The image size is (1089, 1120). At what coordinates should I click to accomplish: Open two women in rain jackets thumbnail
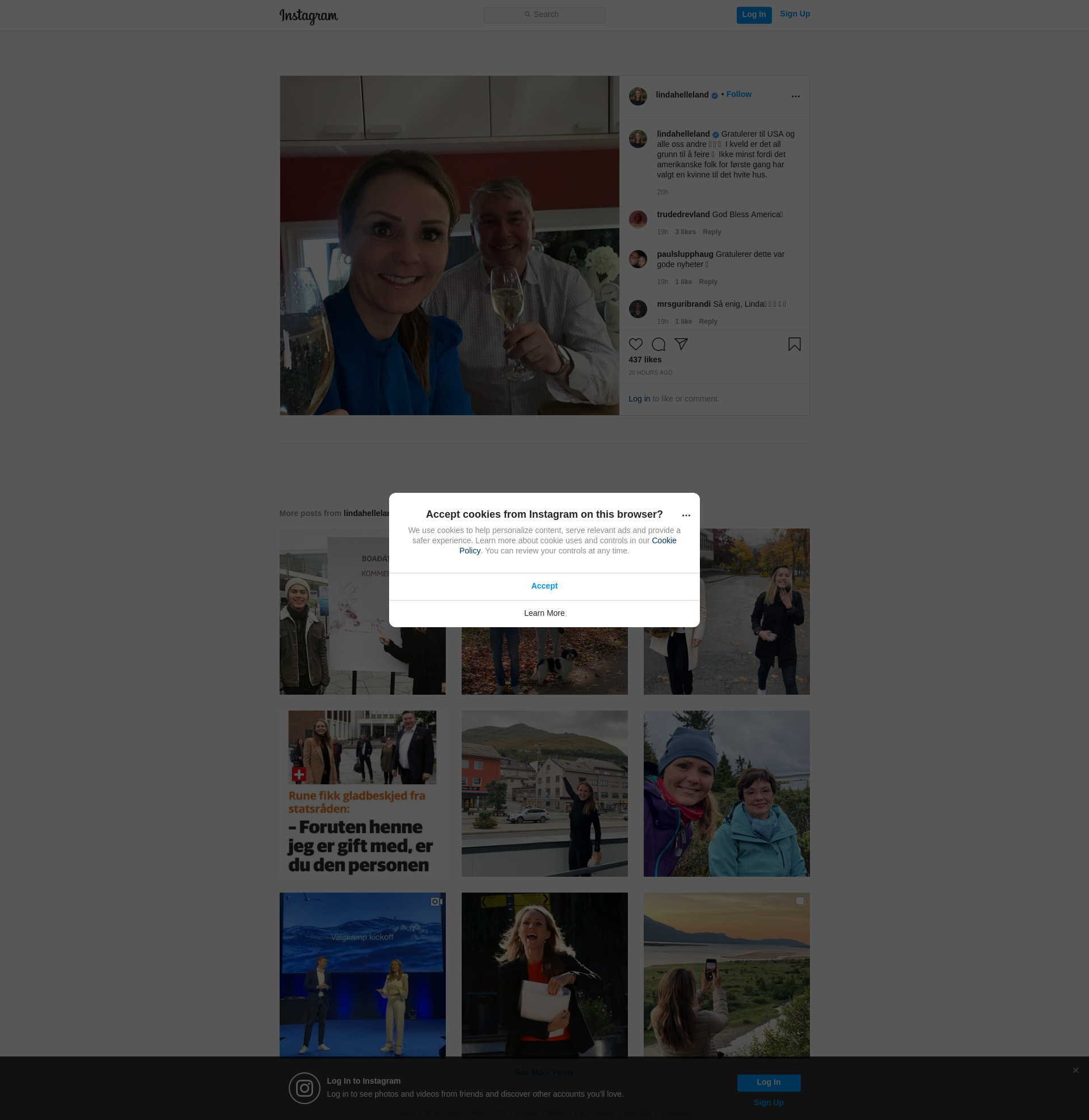727,793
